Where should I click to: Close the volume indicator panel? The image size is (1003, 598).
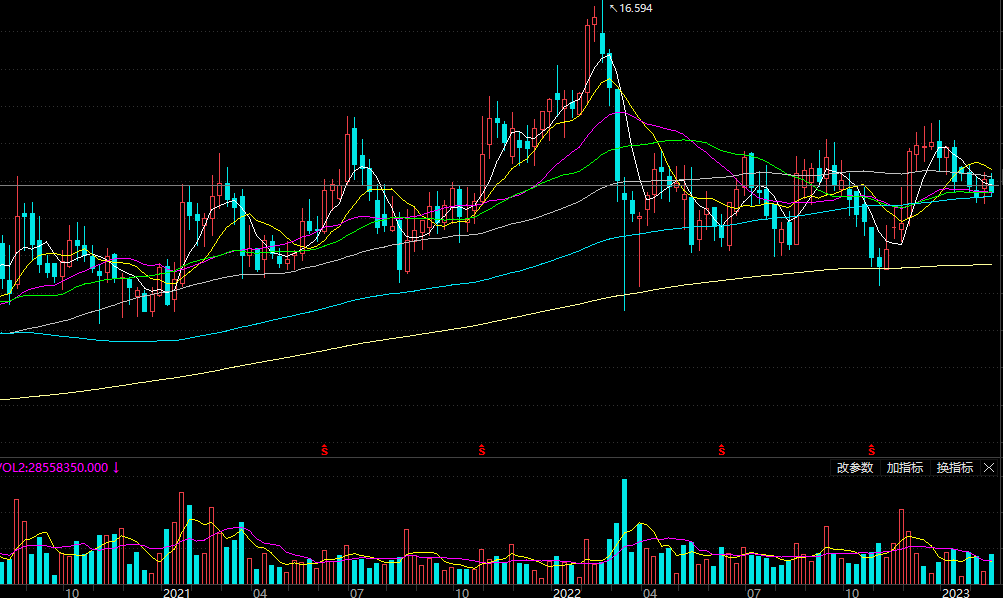tap(989, 468)
